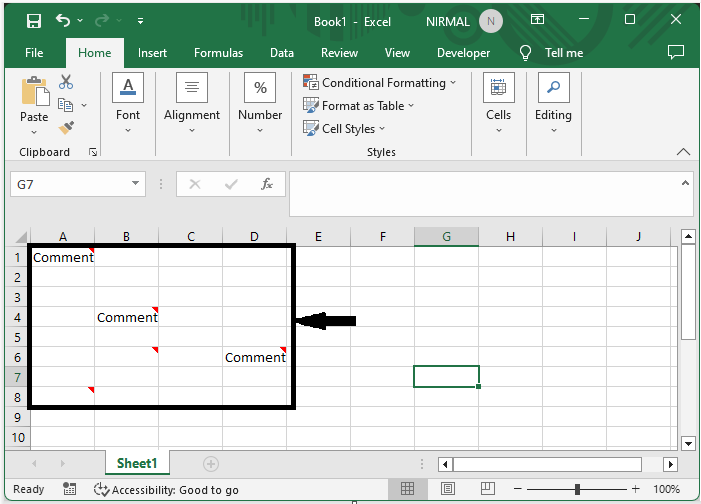The image size is (701, 504).
Task: Collapse the ribbon with the chevron
Action: 683,152
